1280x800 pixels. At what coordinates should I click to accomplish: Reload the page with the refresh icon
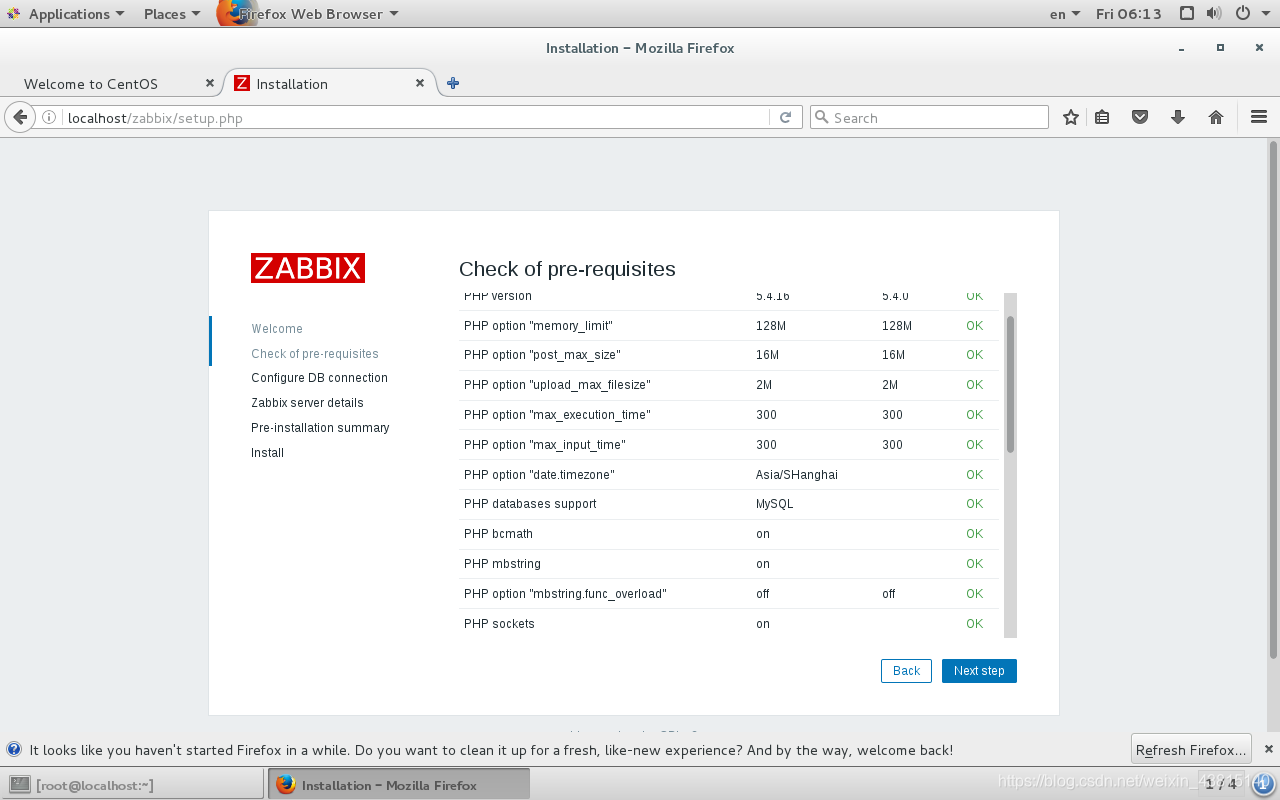785,117
